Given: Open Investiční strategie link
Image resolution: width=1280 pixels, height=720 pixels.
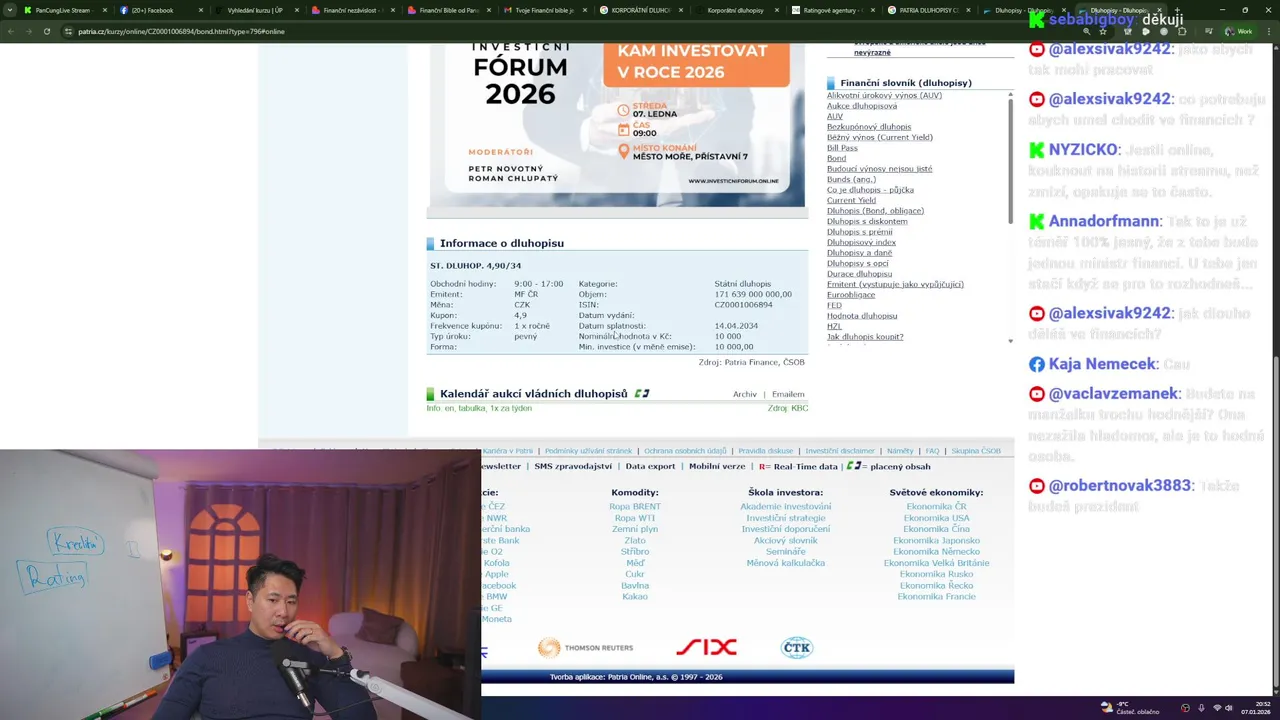Looking at the screenshot, I should pos(786,518).
